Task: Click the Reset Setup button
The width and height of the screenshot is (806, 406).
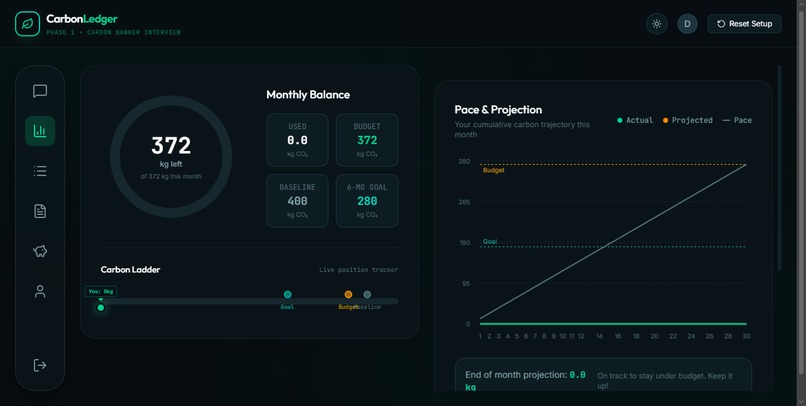Action: pos(744,24)
